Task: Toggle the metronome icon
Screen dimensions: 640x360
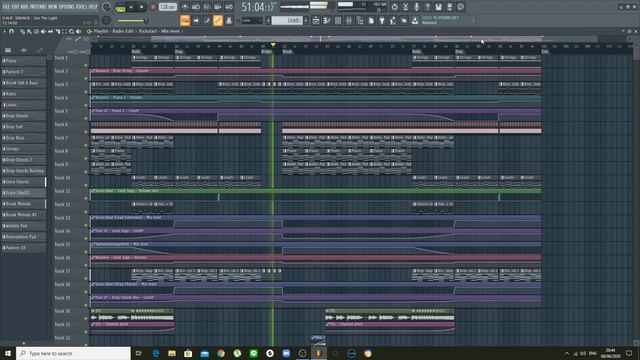Action: (x=184, y=7)
